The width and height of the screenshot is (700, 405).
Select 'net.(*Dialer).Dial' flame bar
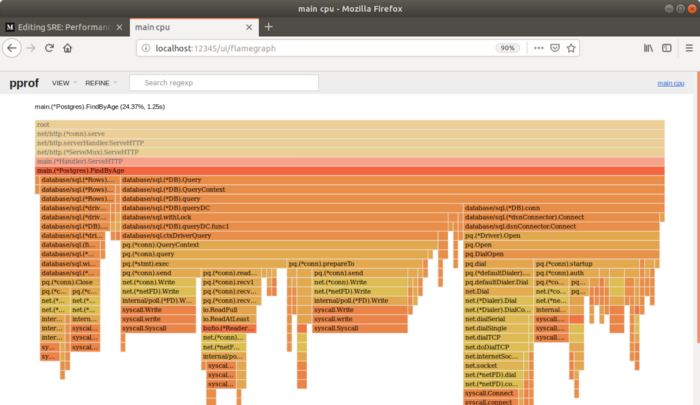point(498,301)
